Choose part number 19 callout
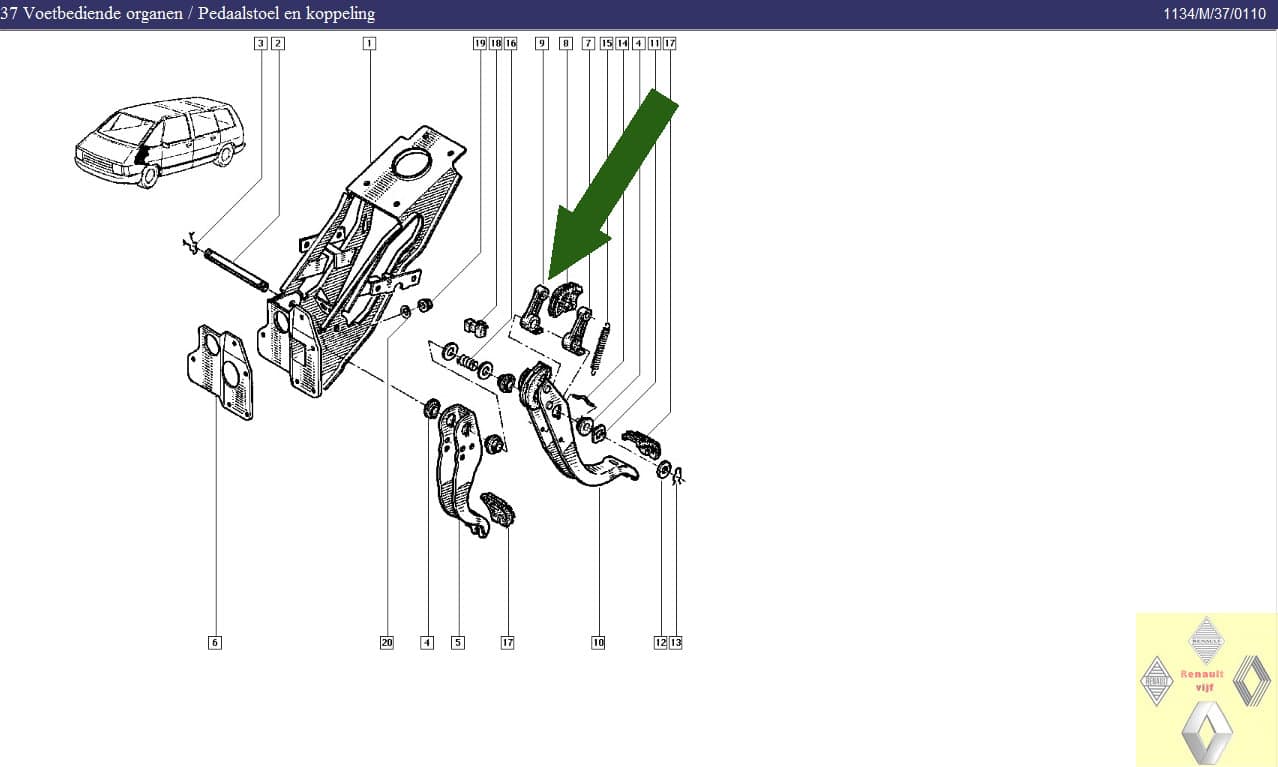1278x767 pixels. point(479,43)
